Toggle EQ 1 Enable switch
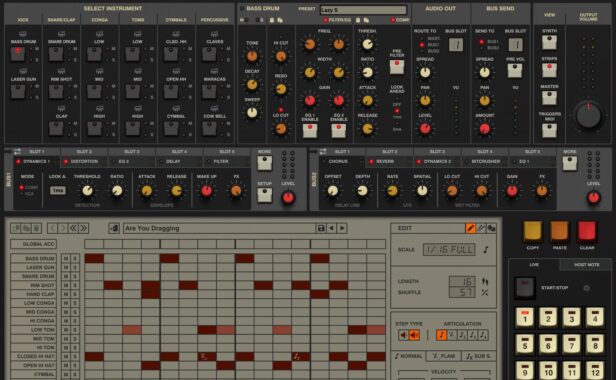The image size is (616, 380). tap(310, 131)
